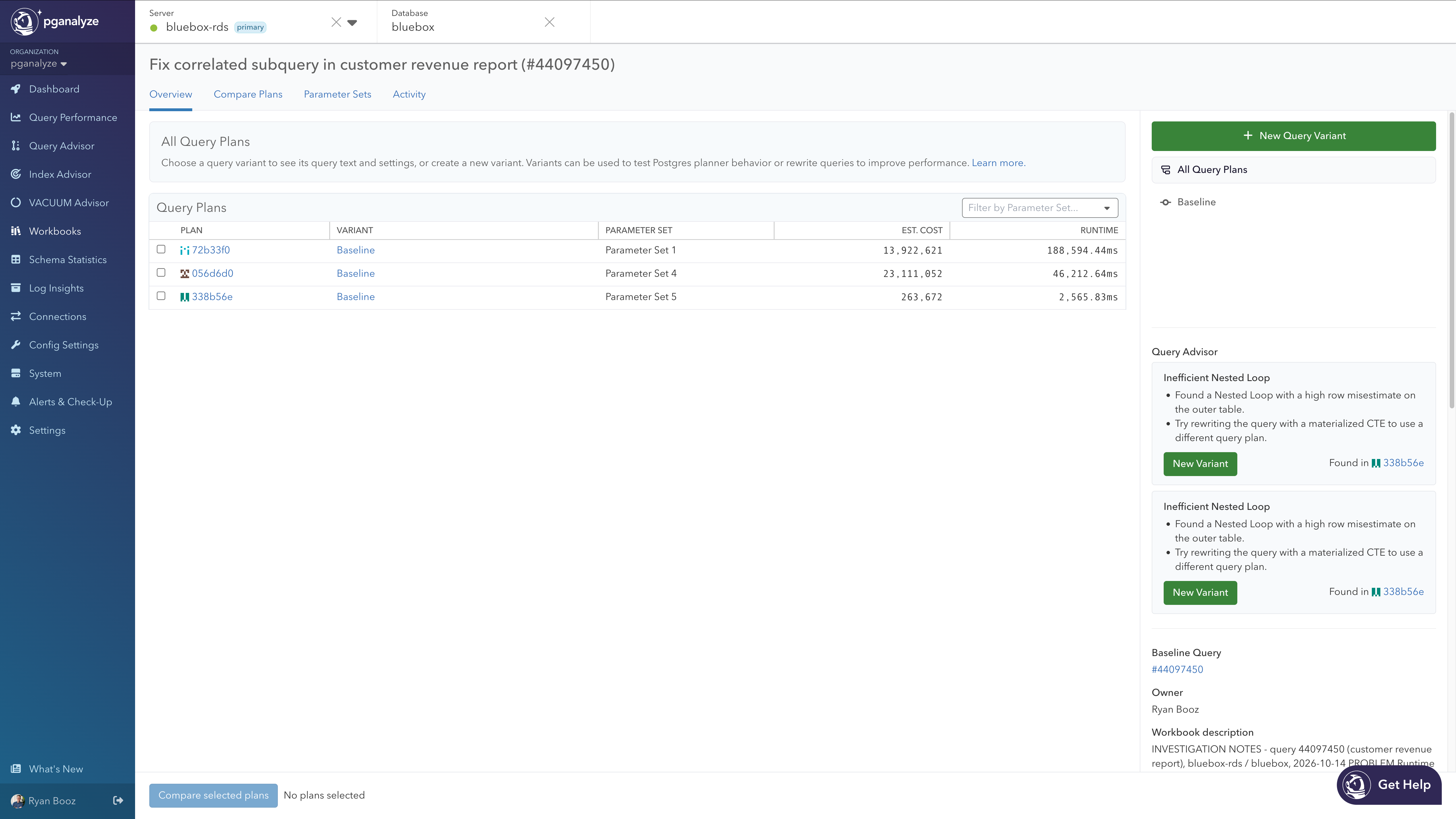Screen dimensions: 1456x819
Task: Open baseline query link #44097450
Action: click(x=1177, y=669)
